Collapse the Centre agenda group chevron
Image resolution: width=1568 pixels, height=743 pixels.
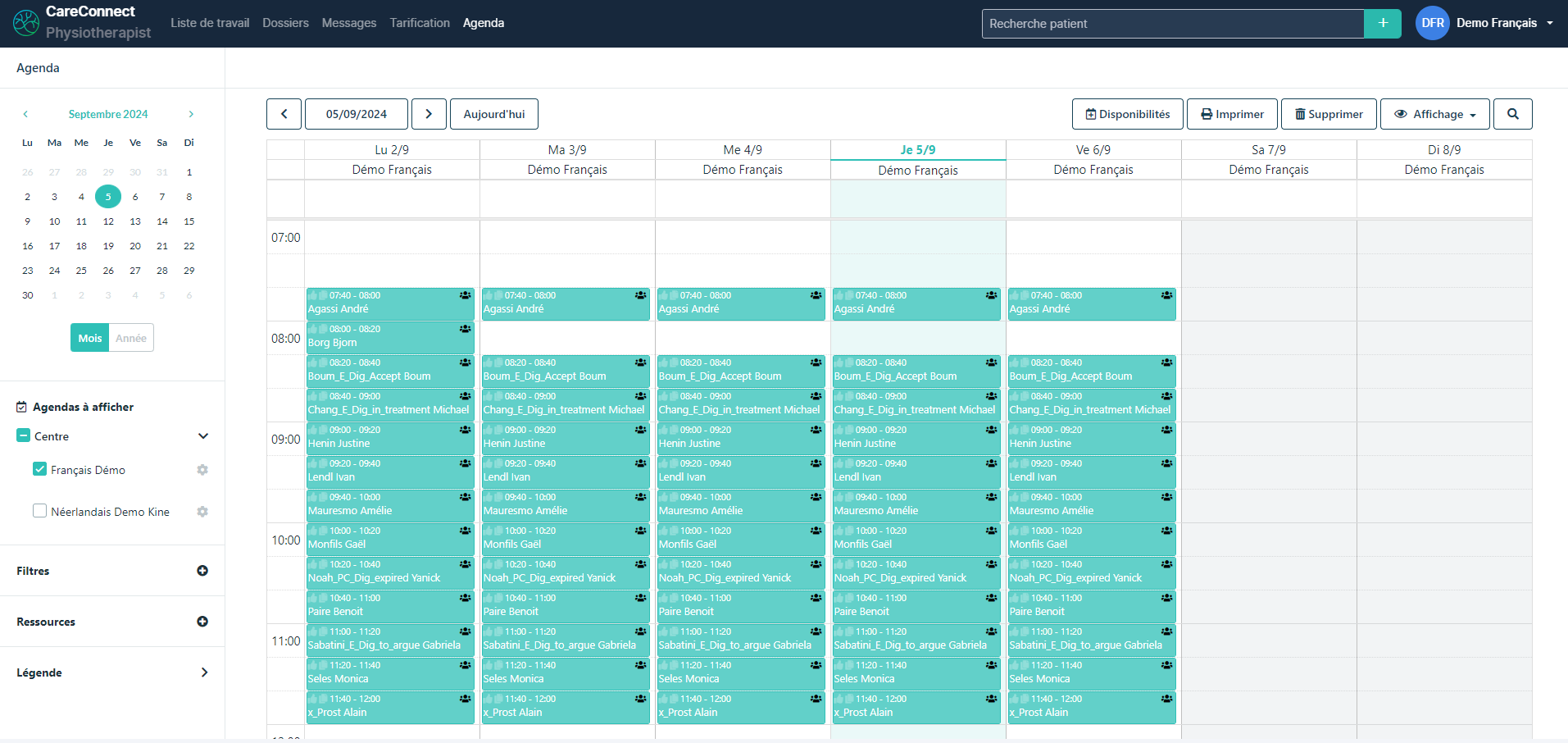coord(203,436)
